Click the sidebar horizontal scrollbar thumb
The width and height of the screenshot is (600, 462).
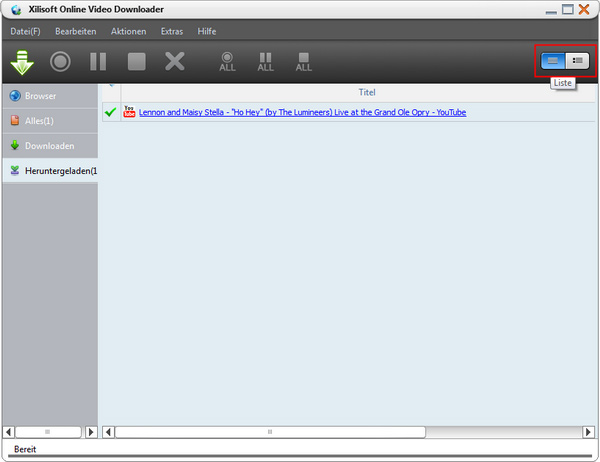tap(48, 432)
